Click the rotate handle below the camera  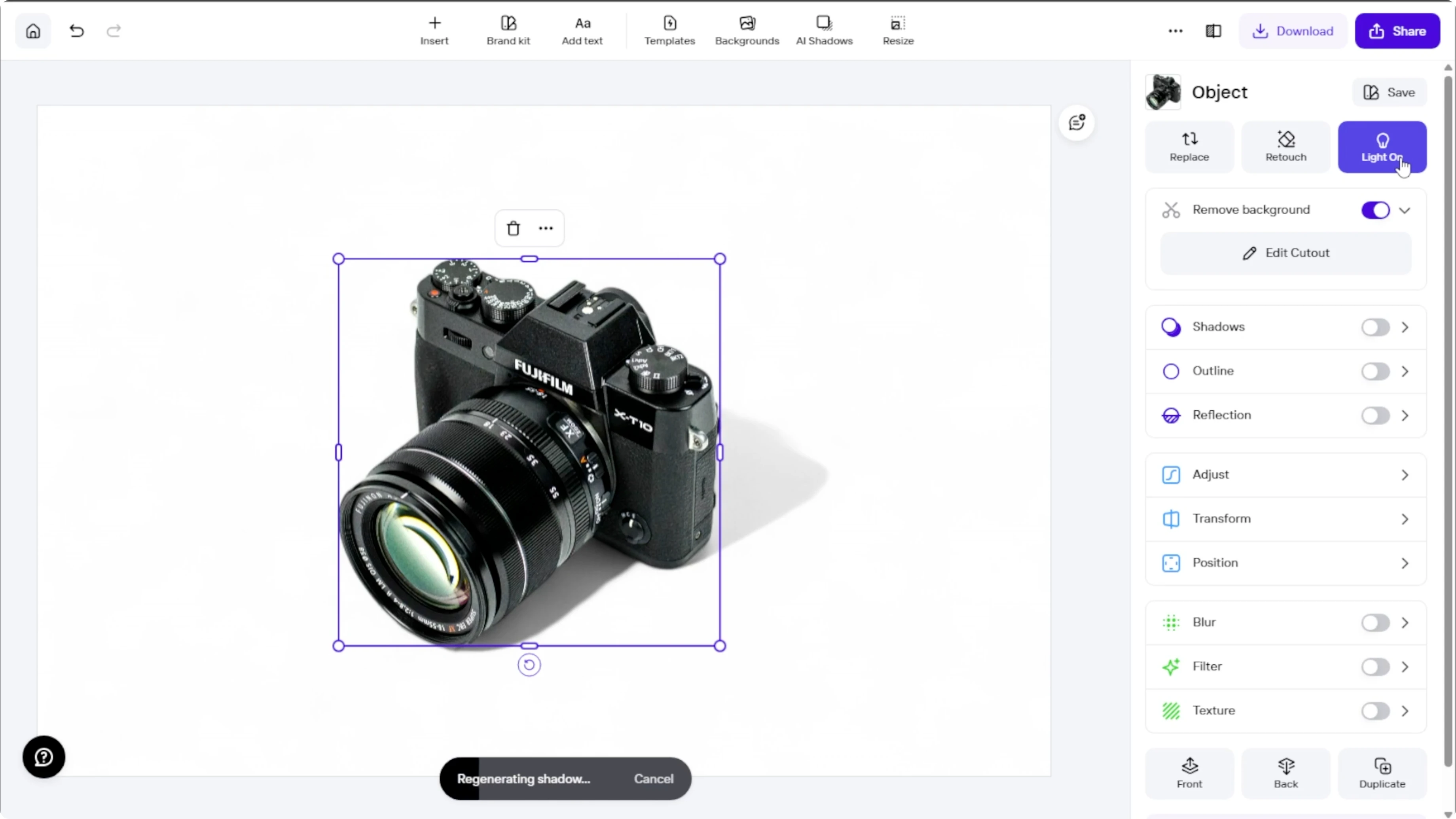[529, 665]
